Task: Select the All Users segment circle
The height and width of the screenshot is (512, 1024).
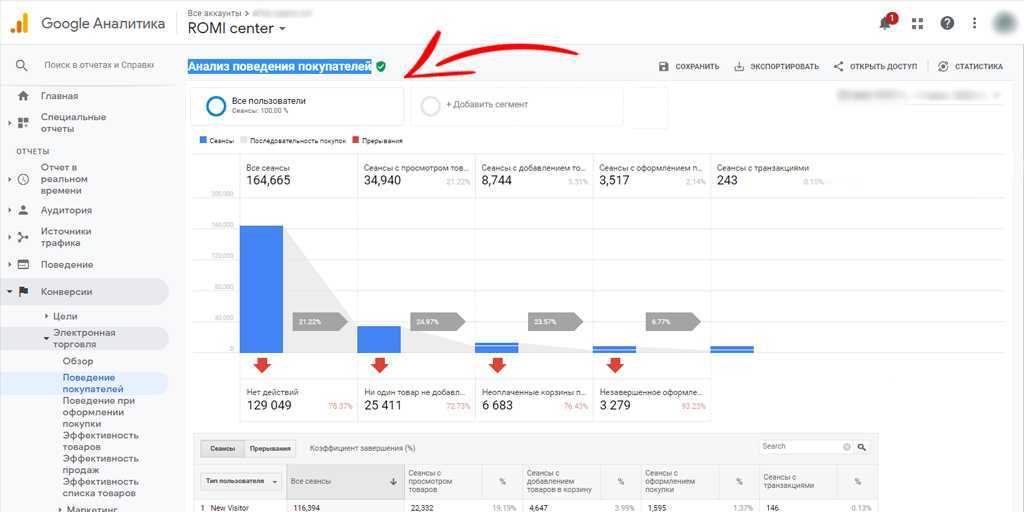Action: (215, 106)
